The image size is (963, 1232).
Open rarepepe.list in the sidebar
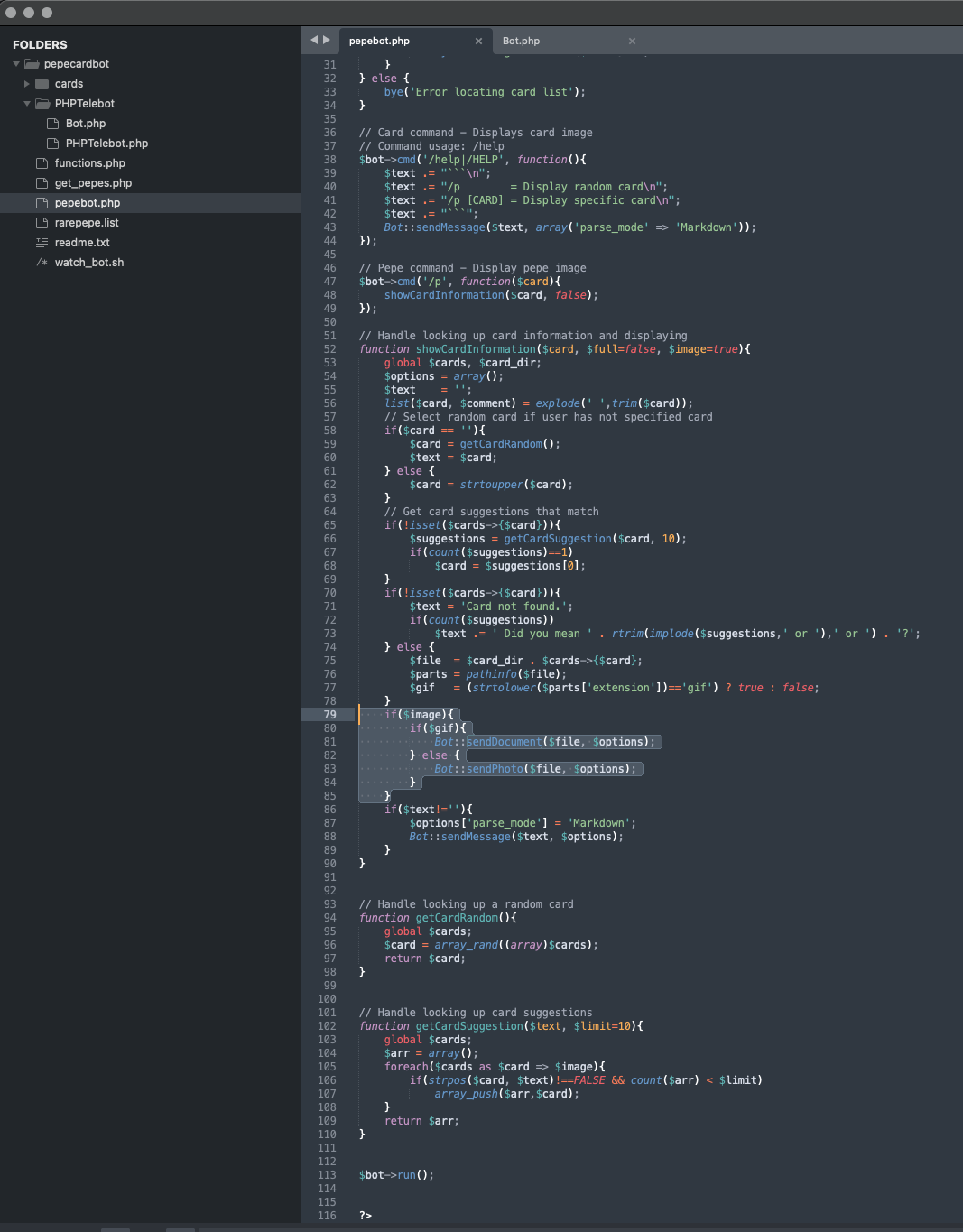87,223
